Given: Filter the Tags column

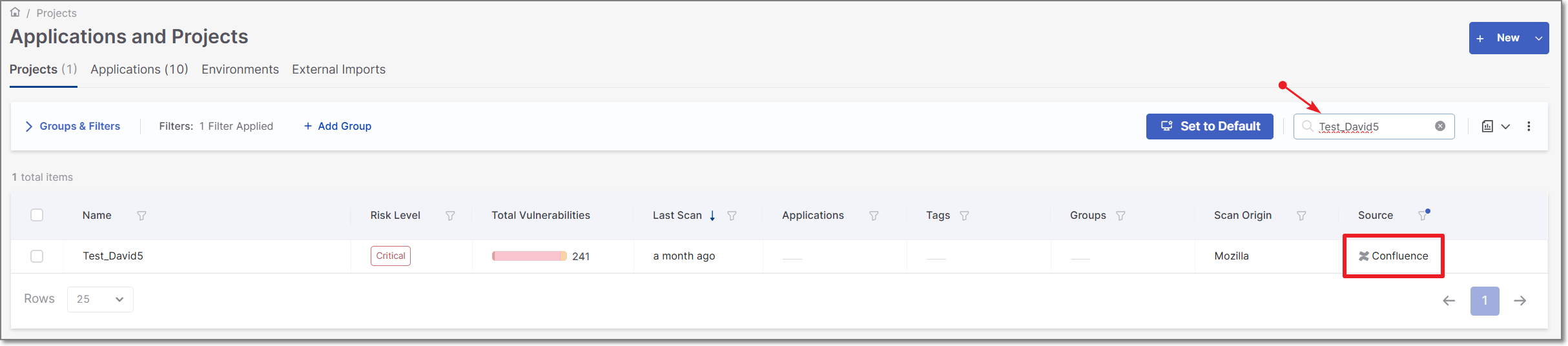Looking at the screenshot, I should (x=964, y=216).
